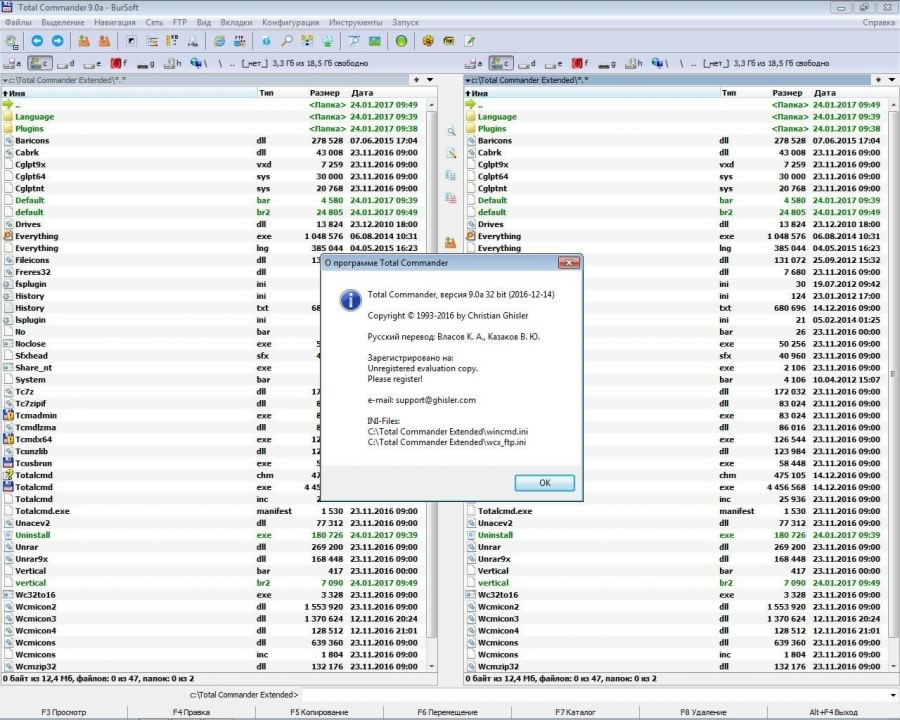Open the Конфигурация menu
Image resolution: width=900 pixels, height=720 pixels.
point(290,21)
